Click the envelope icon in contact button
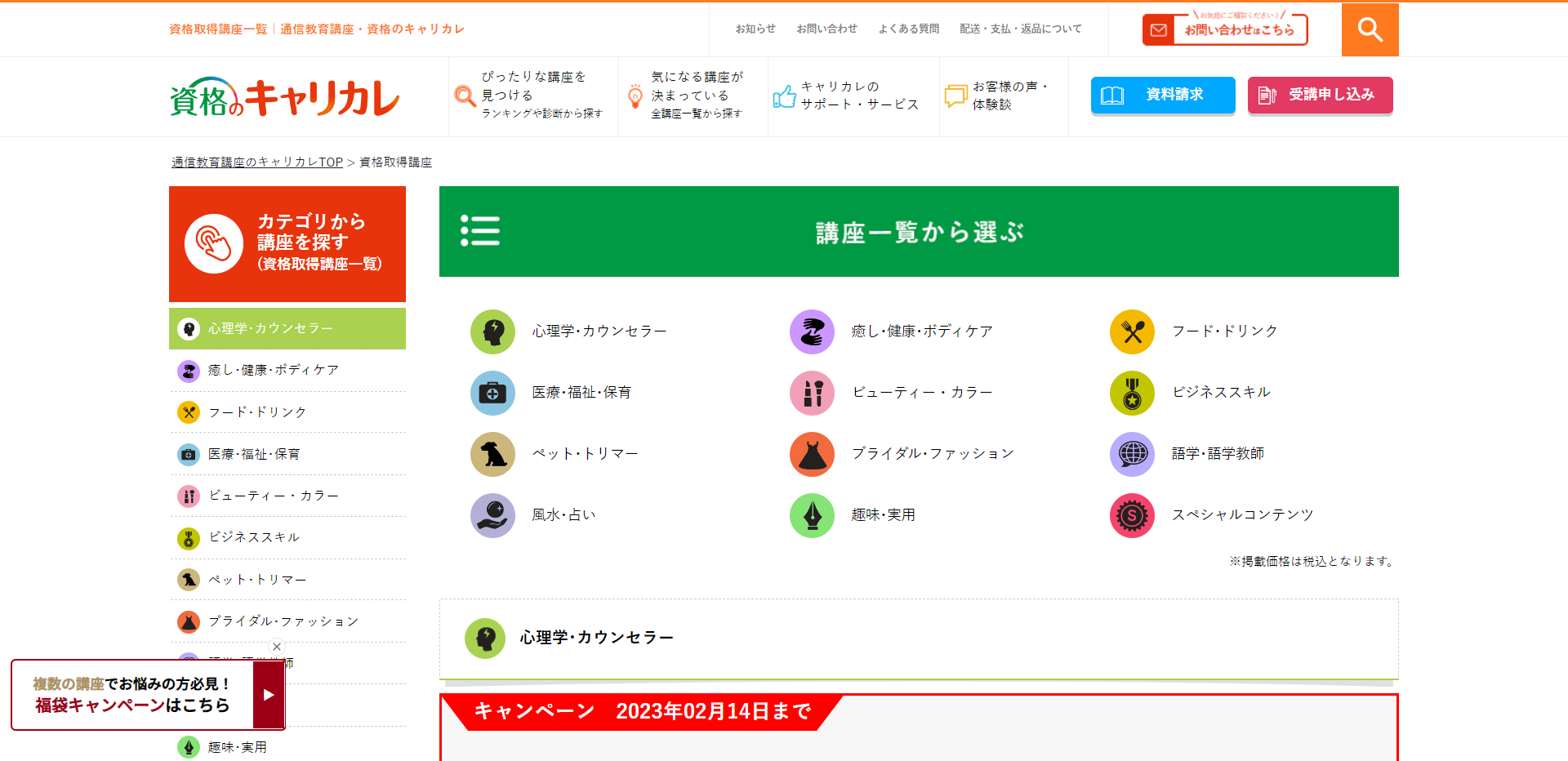The width and height of the screenshot is (1568, 761). click(1158, 30)
